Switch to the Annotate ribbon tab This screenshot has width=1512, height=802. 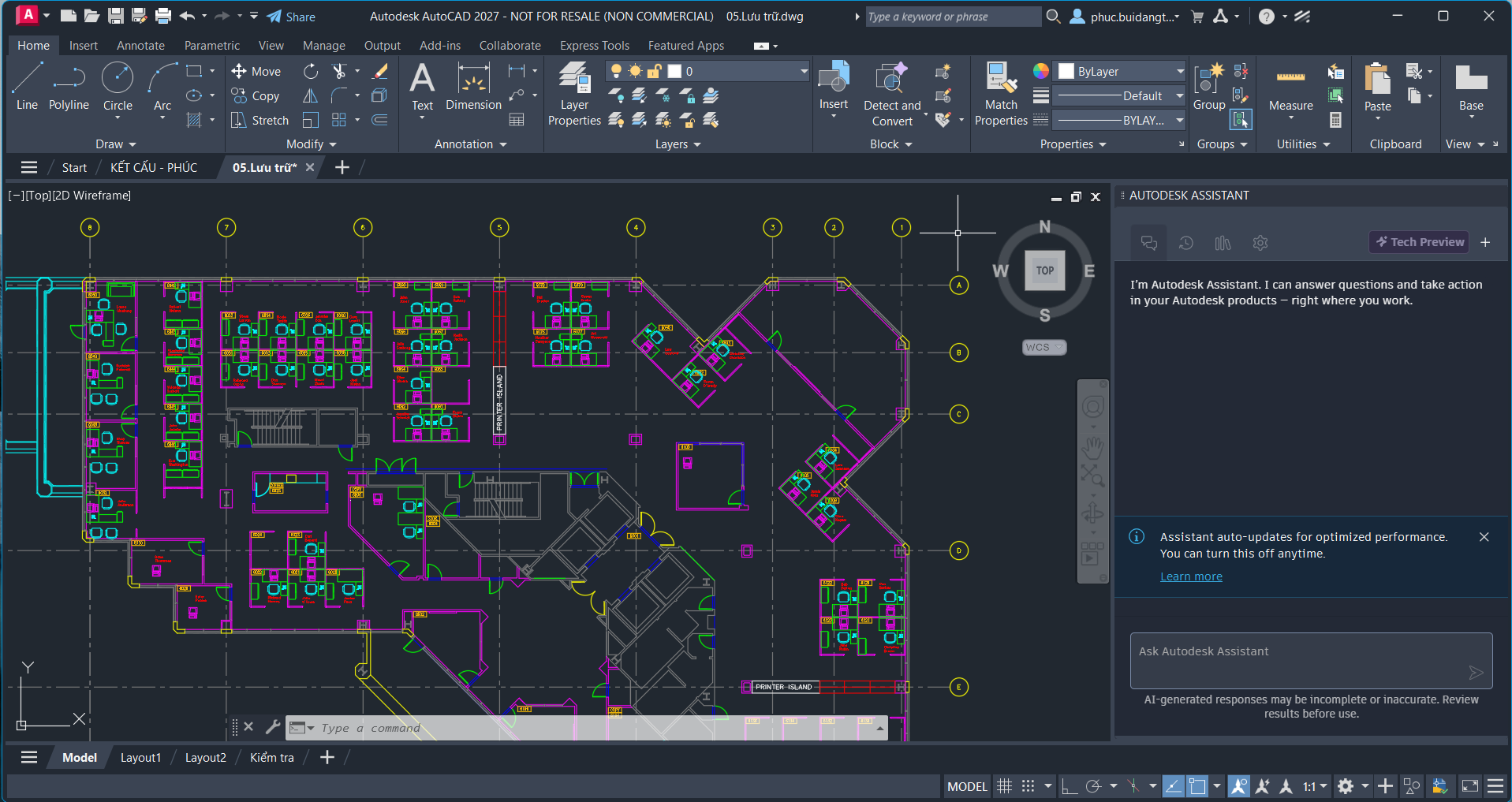(x=140, y=46)
